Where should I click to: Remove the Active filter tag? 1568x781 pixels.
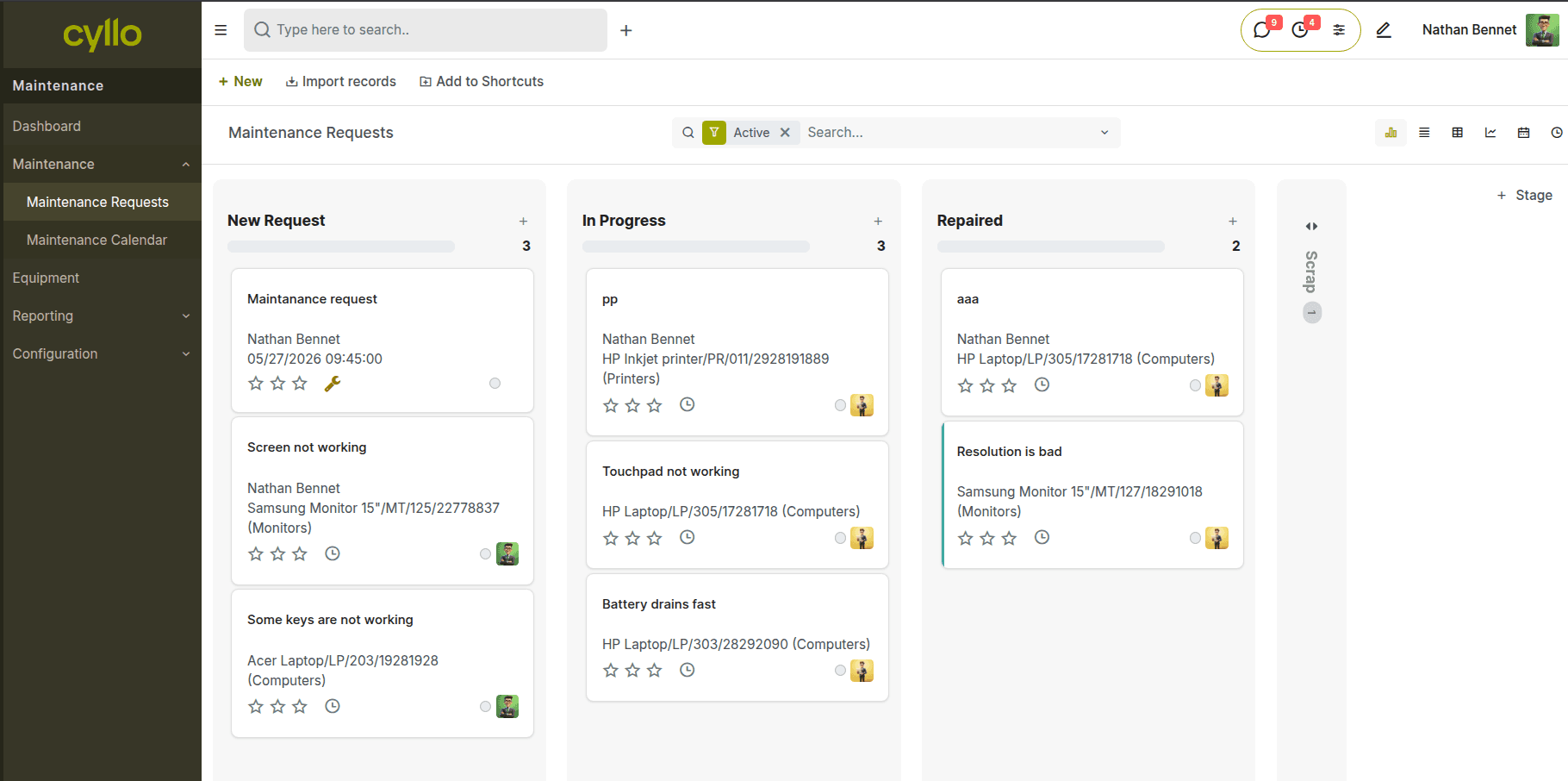[785, 133]
